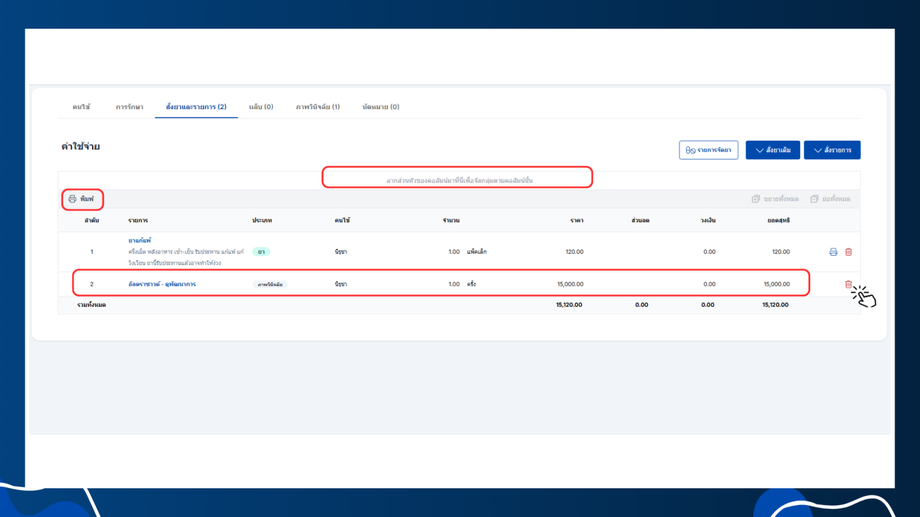The height and width of the screenshot is (517, 920).
Task: Click the drop-area hint text above table
Action: 459,181
